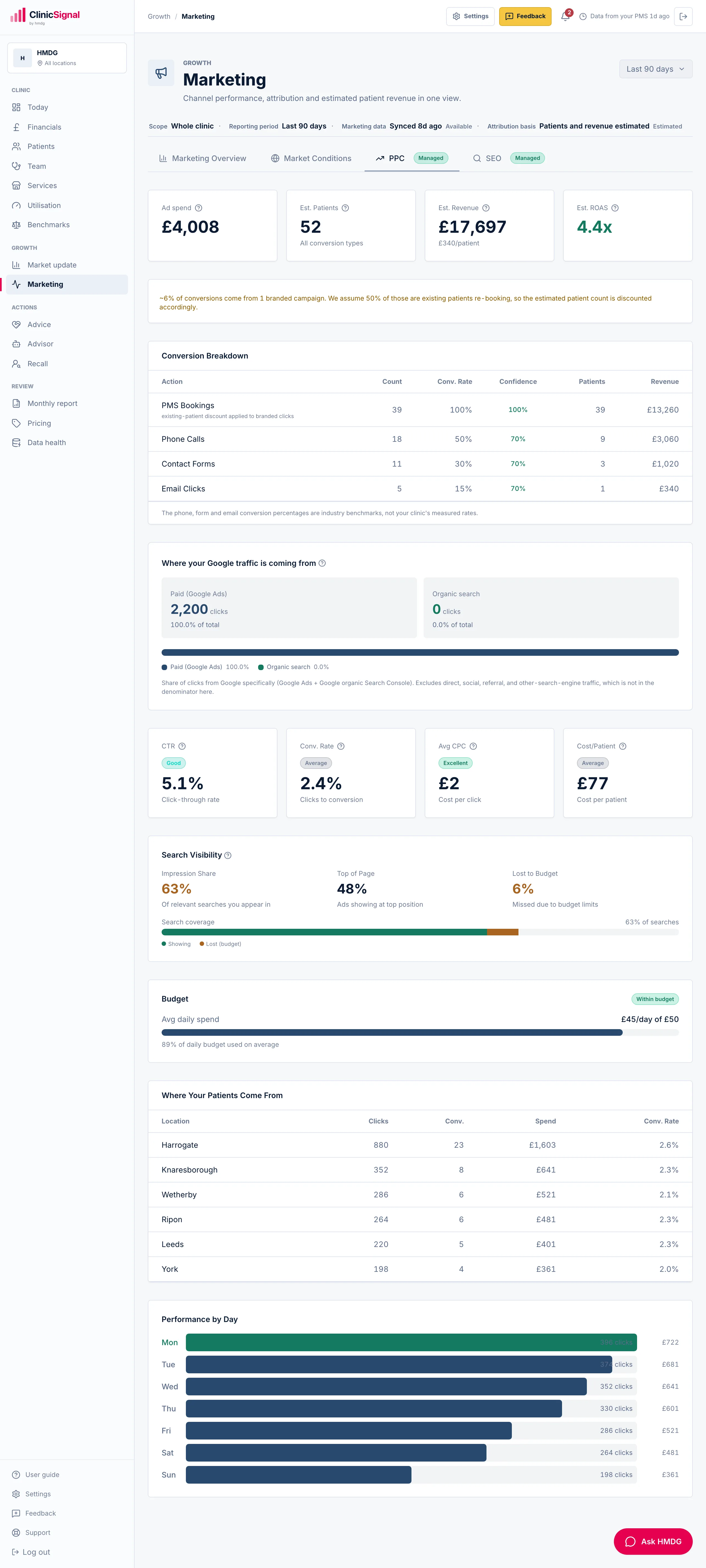Click the sign-out icon in top bar

[x=683, y=17]
